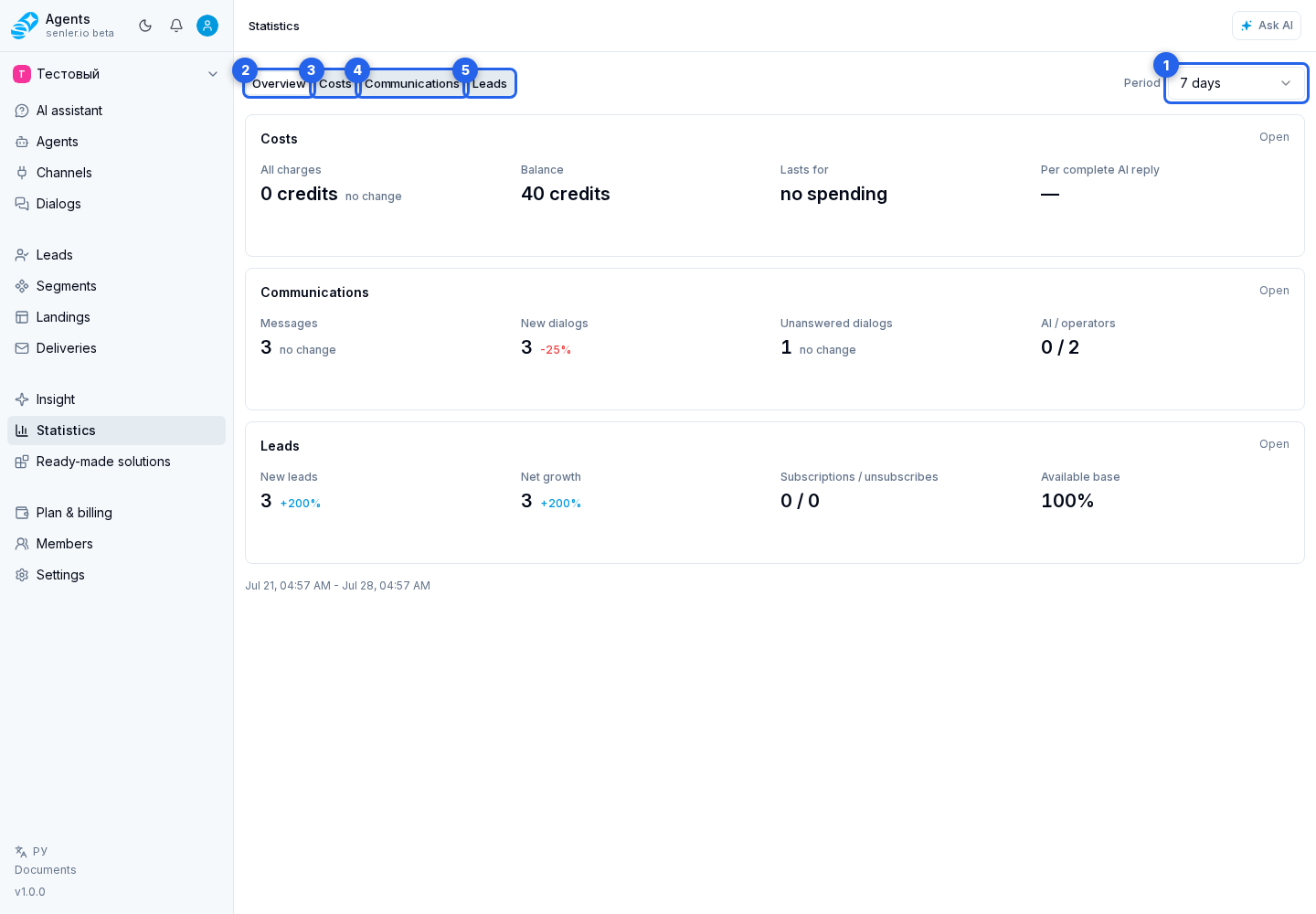Image resolution: width=1316 pixels, height=914 pixels.
Task: Switch the language with the РУ toggle
Action: coord(31,851)
